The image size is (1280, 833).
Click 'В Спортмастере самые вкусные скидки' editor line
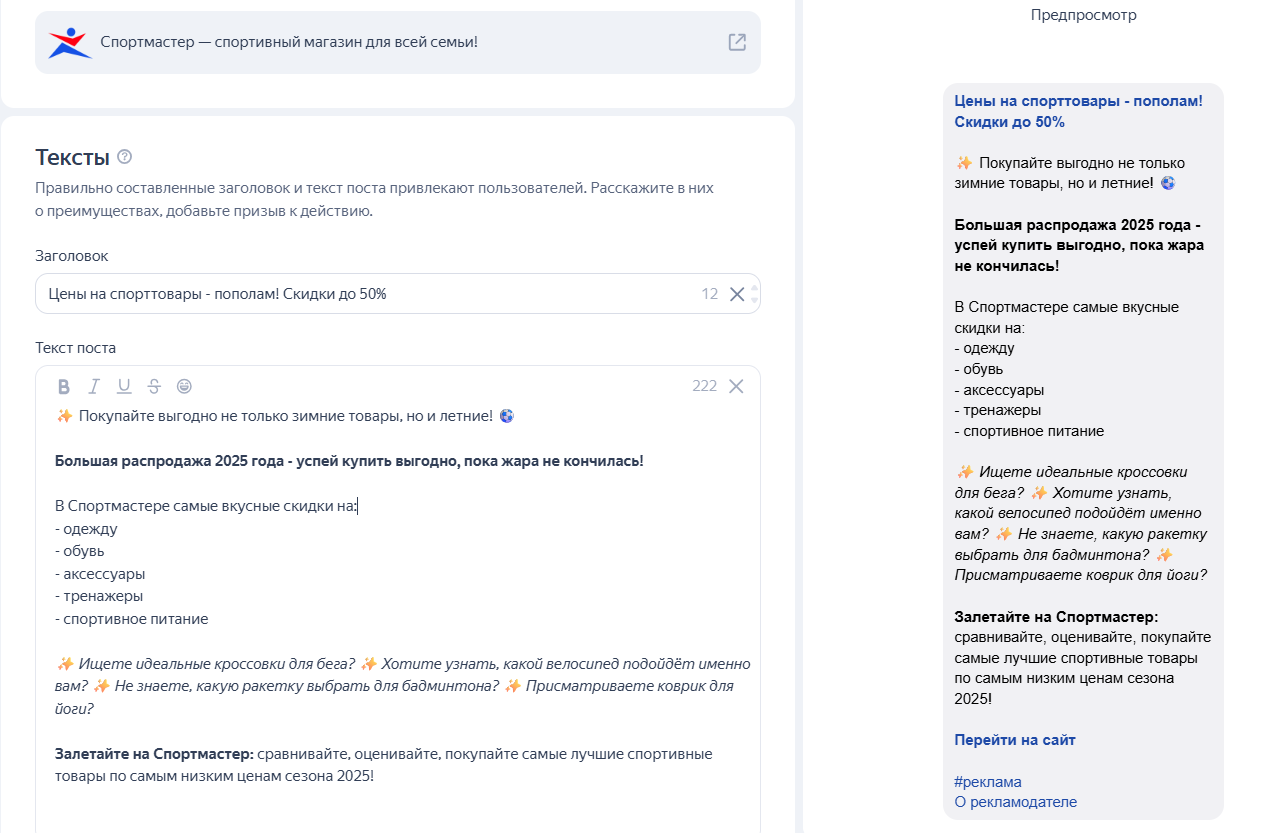(206, 506)
